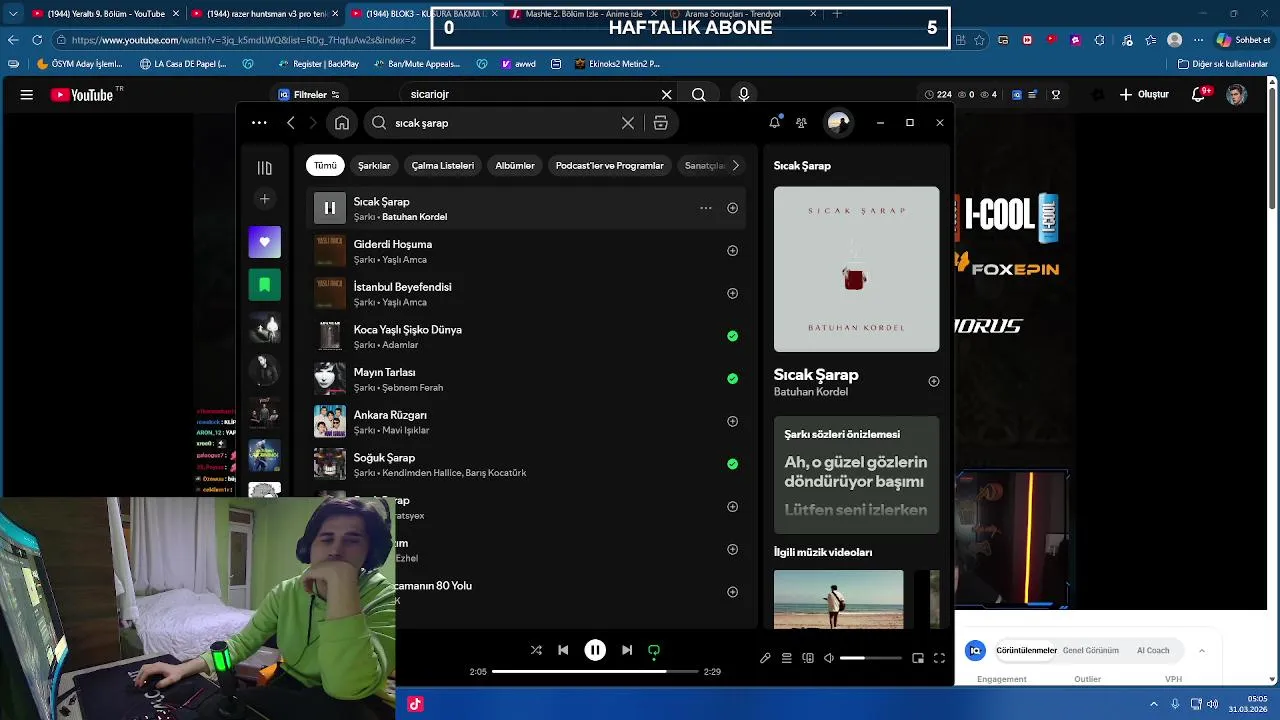Open connect to a device
Screen dimensions: 1280x720
click(x=808, y=658)
